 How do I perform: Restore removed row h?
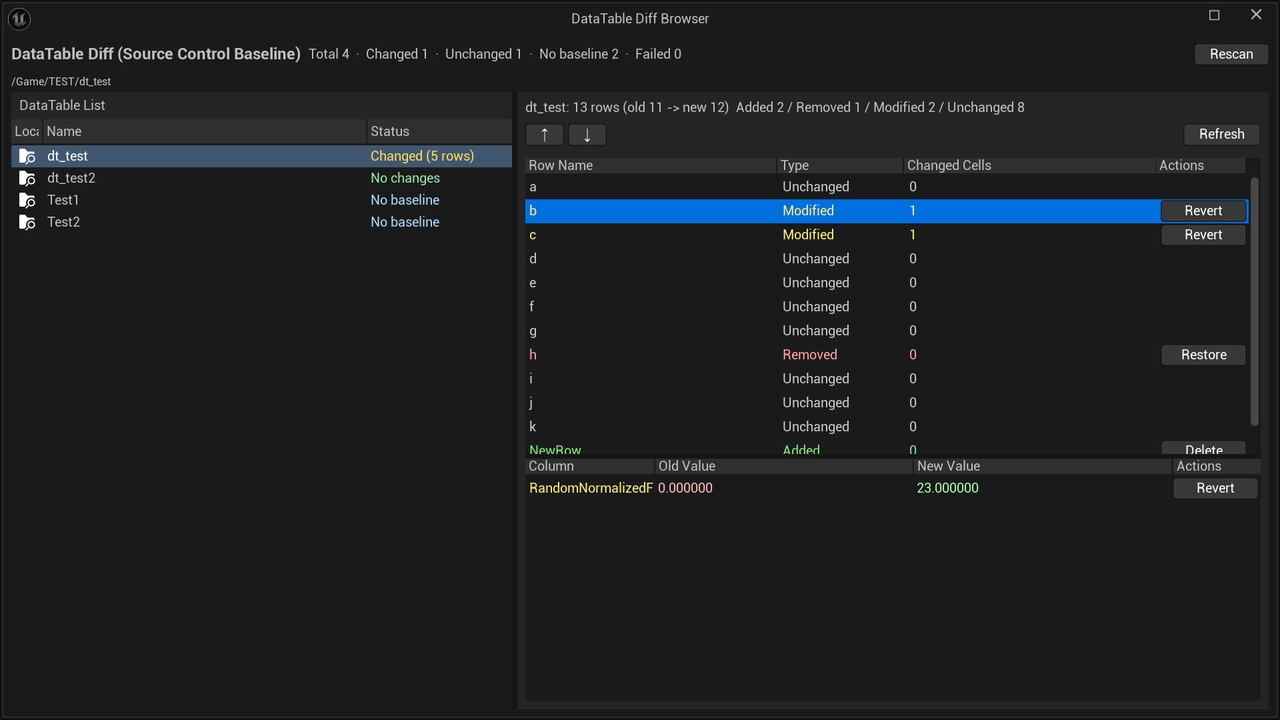pos(1203,355)
